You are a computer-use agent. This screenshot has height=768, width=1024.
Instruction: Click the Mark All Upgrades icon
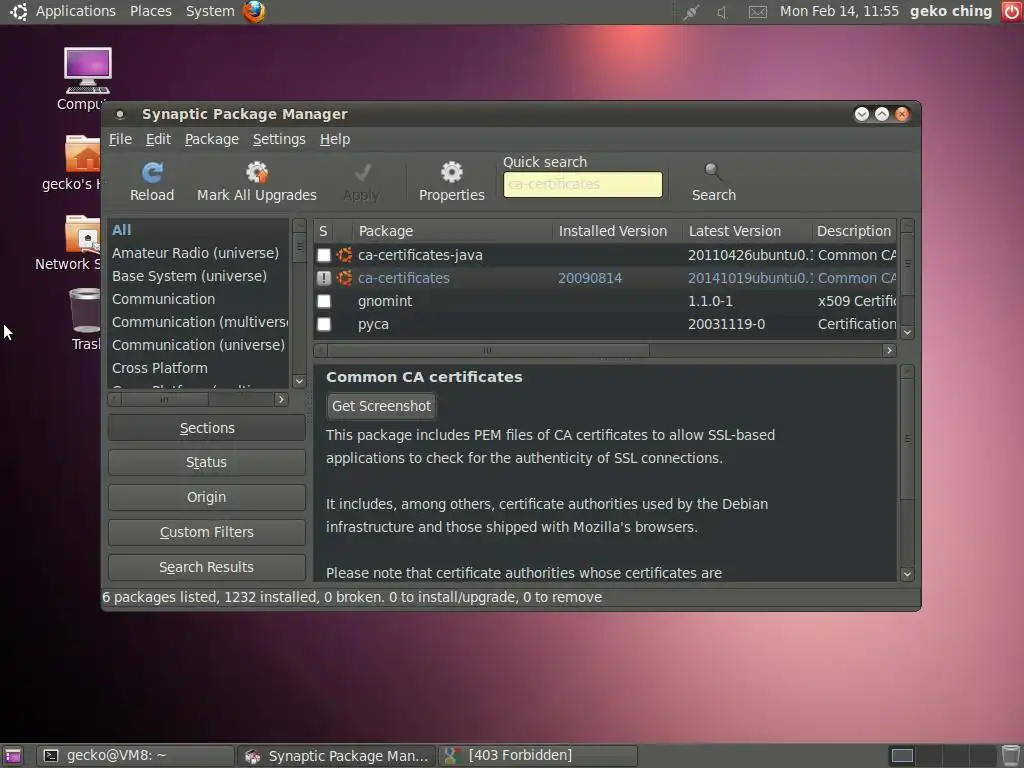point(257,172)
